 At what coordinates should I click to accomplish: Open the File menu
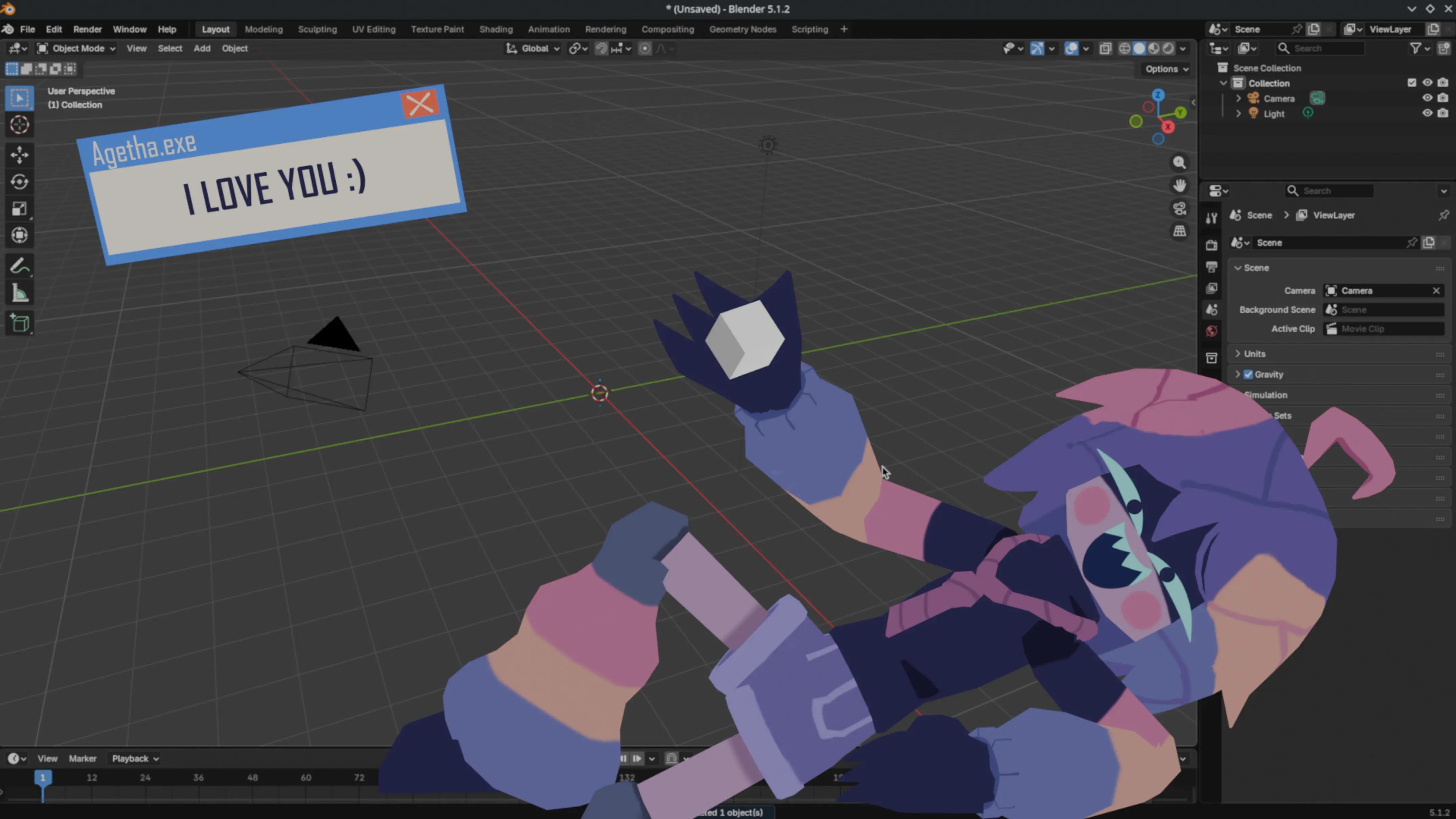pyautogui.click(x=27, y=29)
